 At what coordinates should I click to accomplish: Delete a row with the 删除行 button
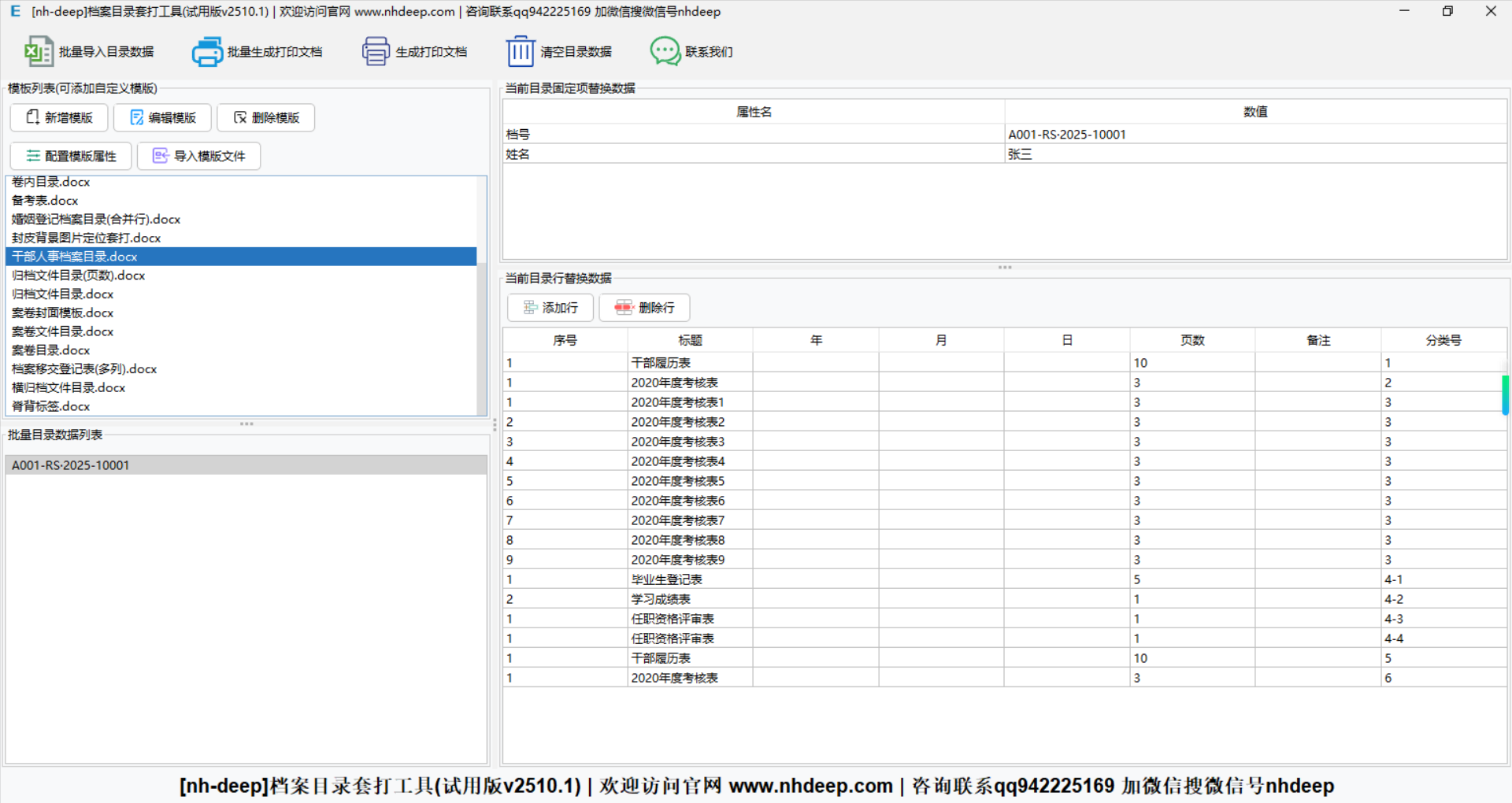[644, 308]
